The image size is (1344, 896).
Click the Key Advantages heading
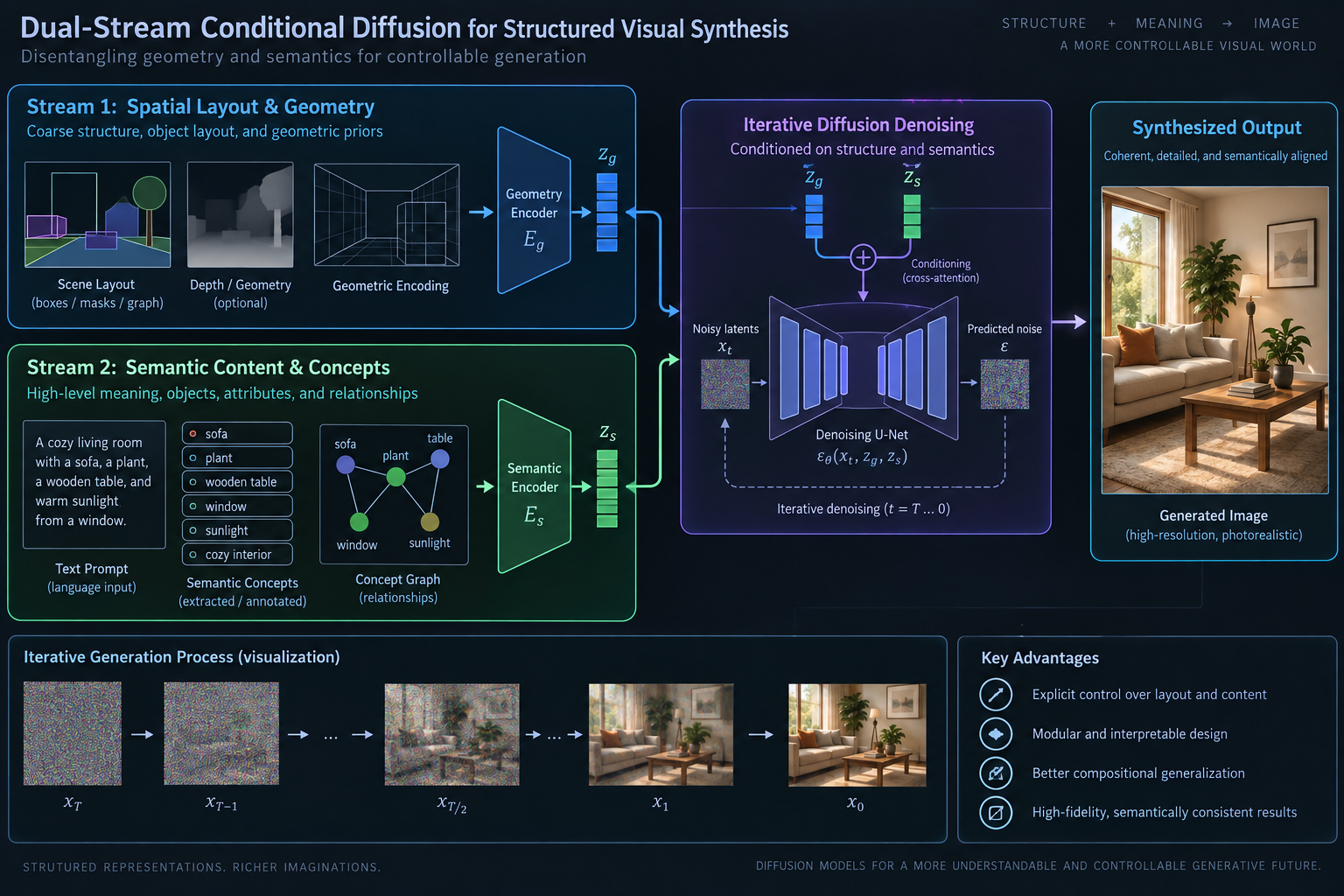click(1040, 658)
